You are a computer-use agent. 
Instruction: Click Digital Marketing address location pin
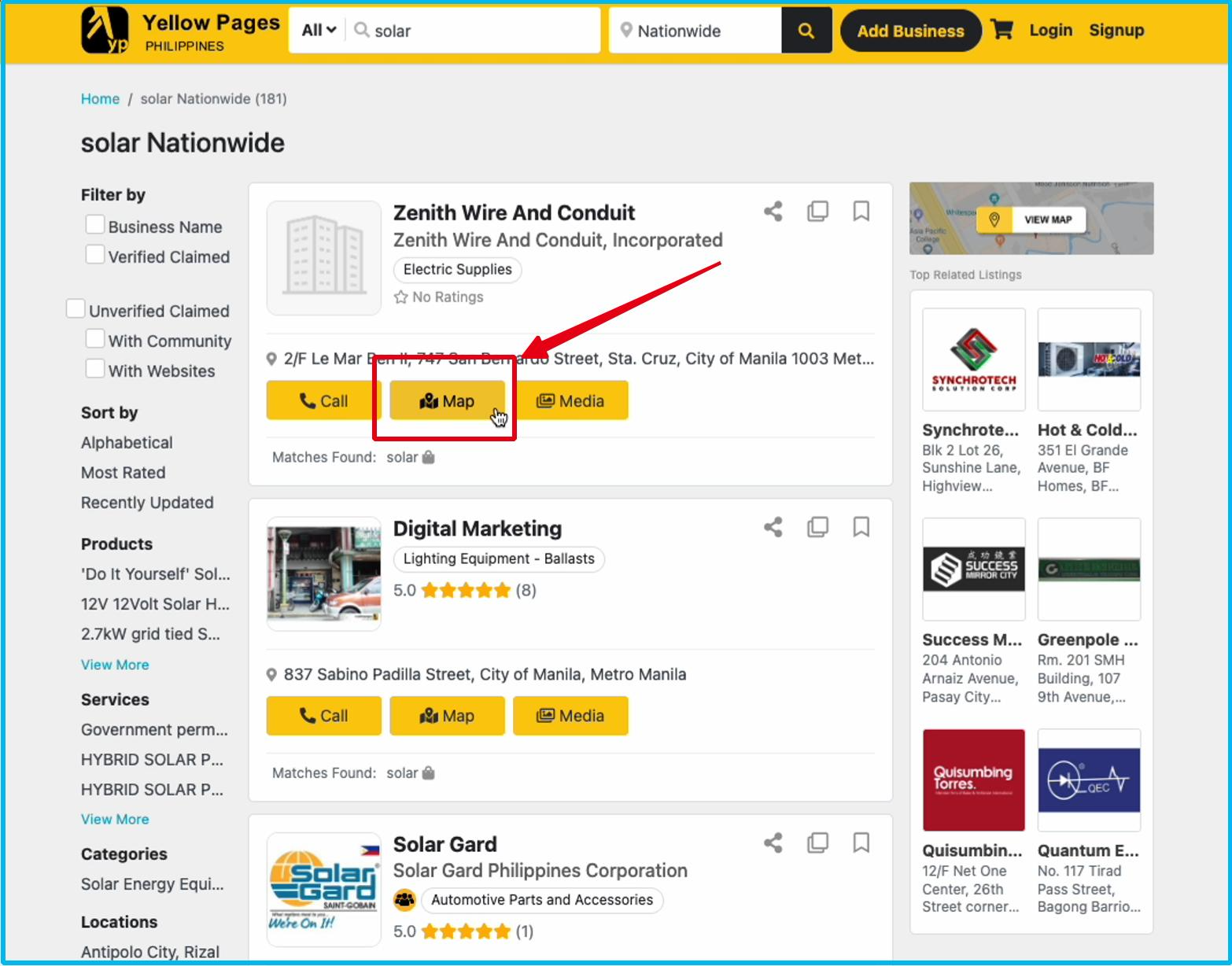[x=271, y=675]
